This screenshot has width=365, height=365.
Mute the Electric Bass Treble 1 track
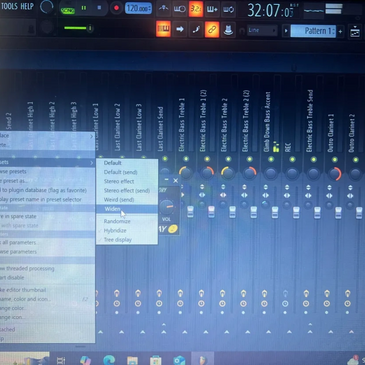tap(186, 159)
